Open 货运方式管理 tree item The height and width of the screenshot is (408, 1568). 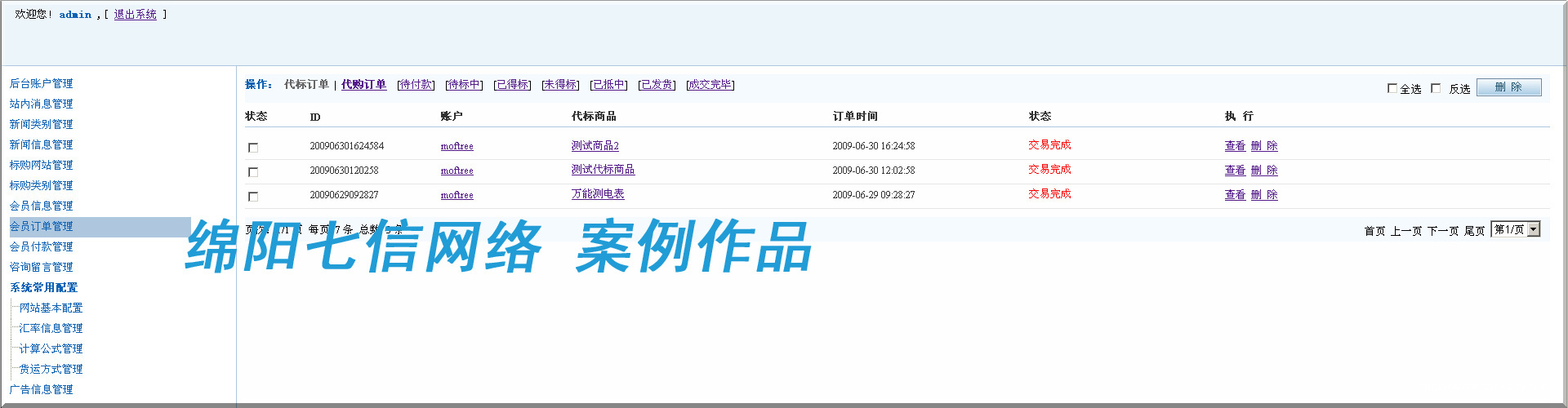click(x=51, y=370)
